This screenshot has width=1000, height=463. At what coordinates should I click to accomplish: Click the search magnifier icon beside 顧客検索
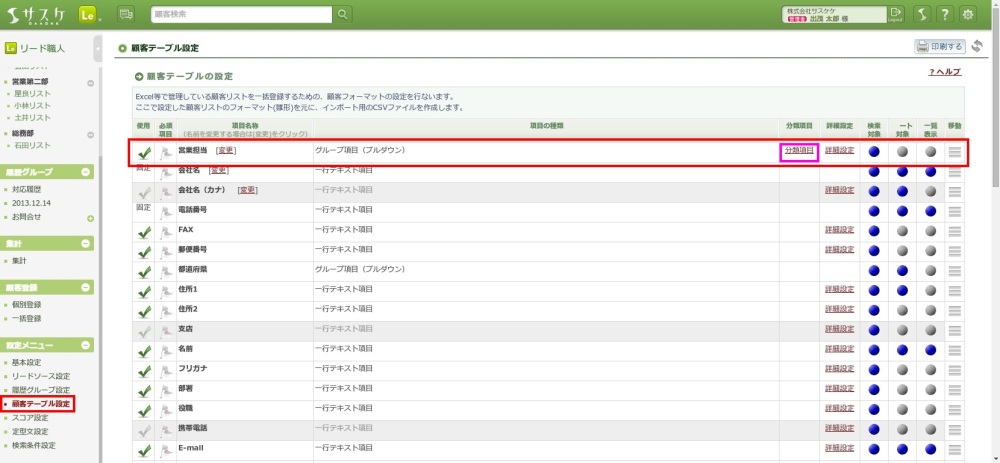point(343,14)
